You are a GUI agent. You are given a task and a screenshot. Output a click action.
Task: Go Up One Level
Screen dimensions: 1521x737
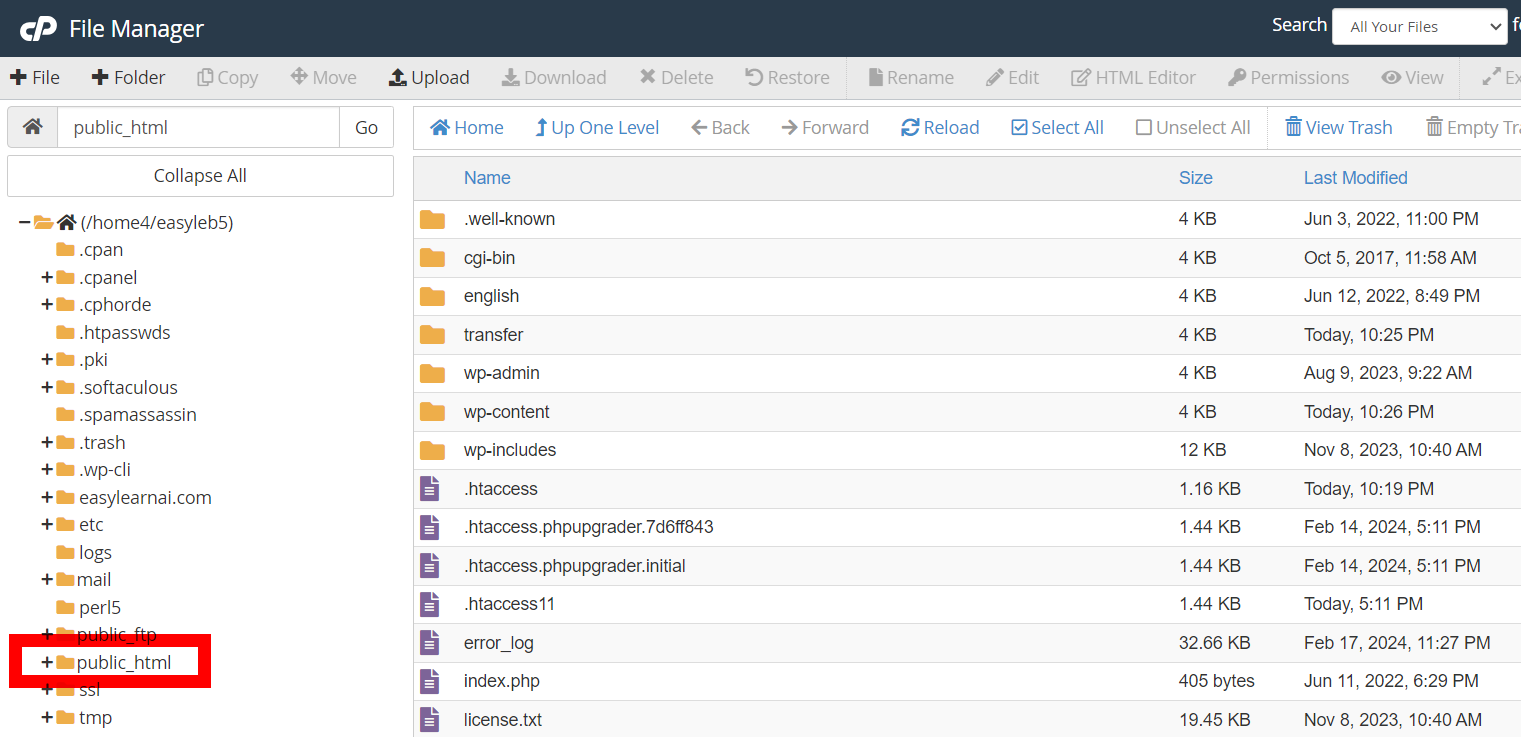coord(597,128)
